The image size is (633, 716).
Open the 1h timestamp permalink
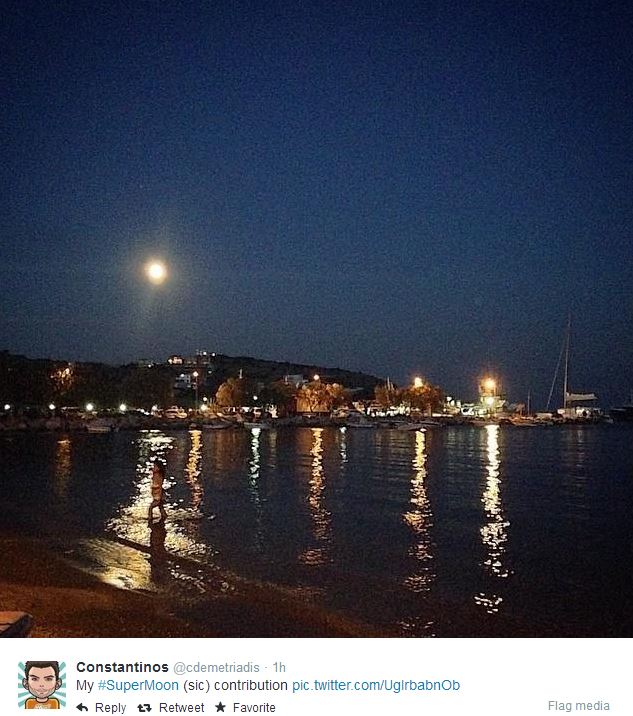point(279,668)
